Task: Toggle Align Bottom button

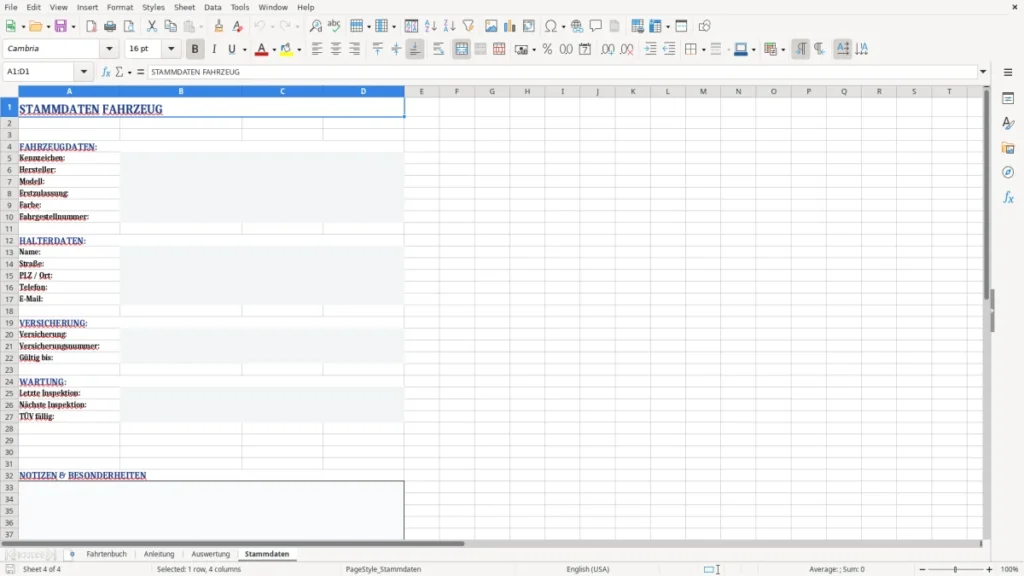Action: 415,49
